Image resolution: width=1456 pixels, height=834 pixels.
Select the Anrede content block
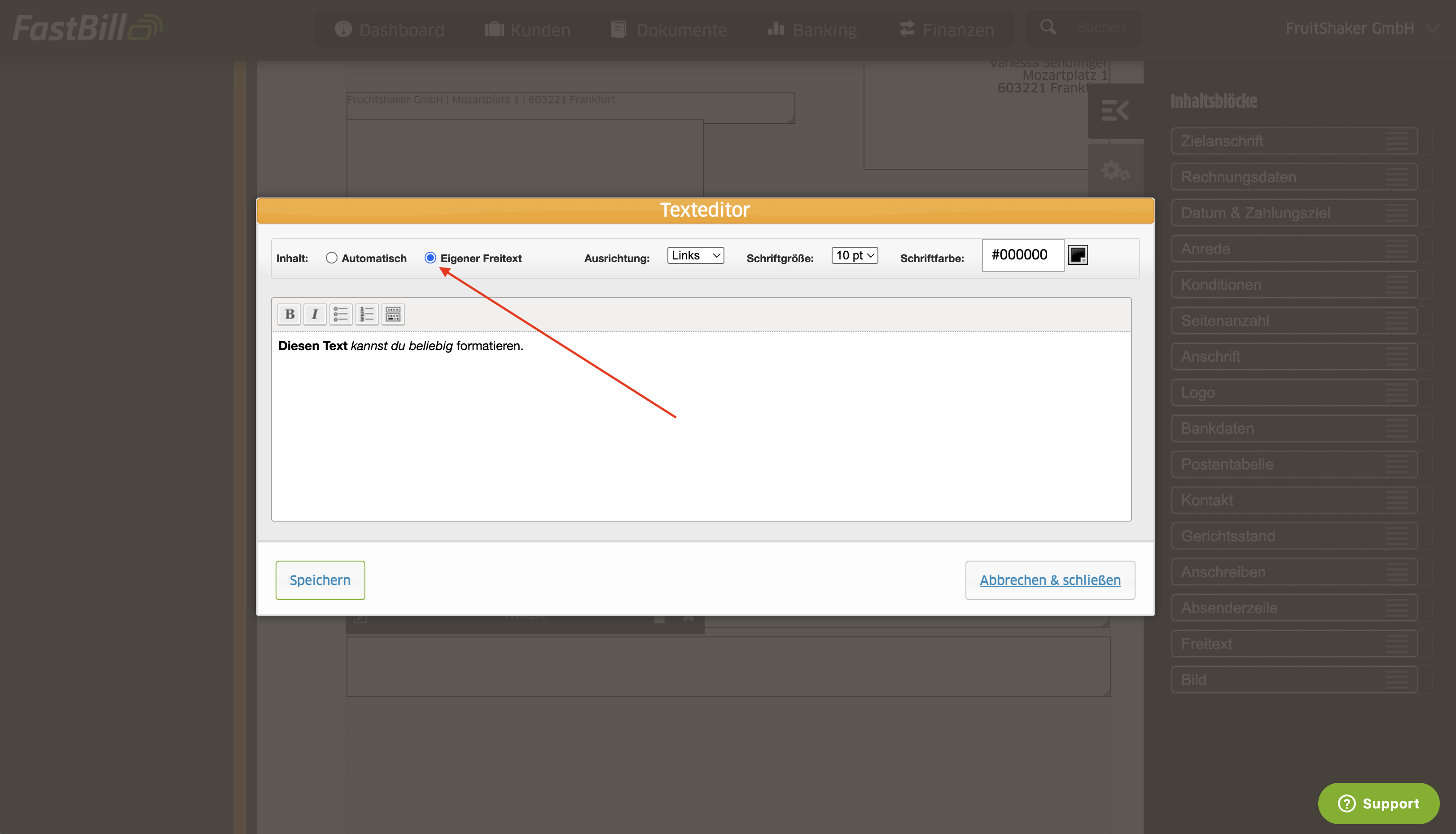click(x=1294, y=249)
